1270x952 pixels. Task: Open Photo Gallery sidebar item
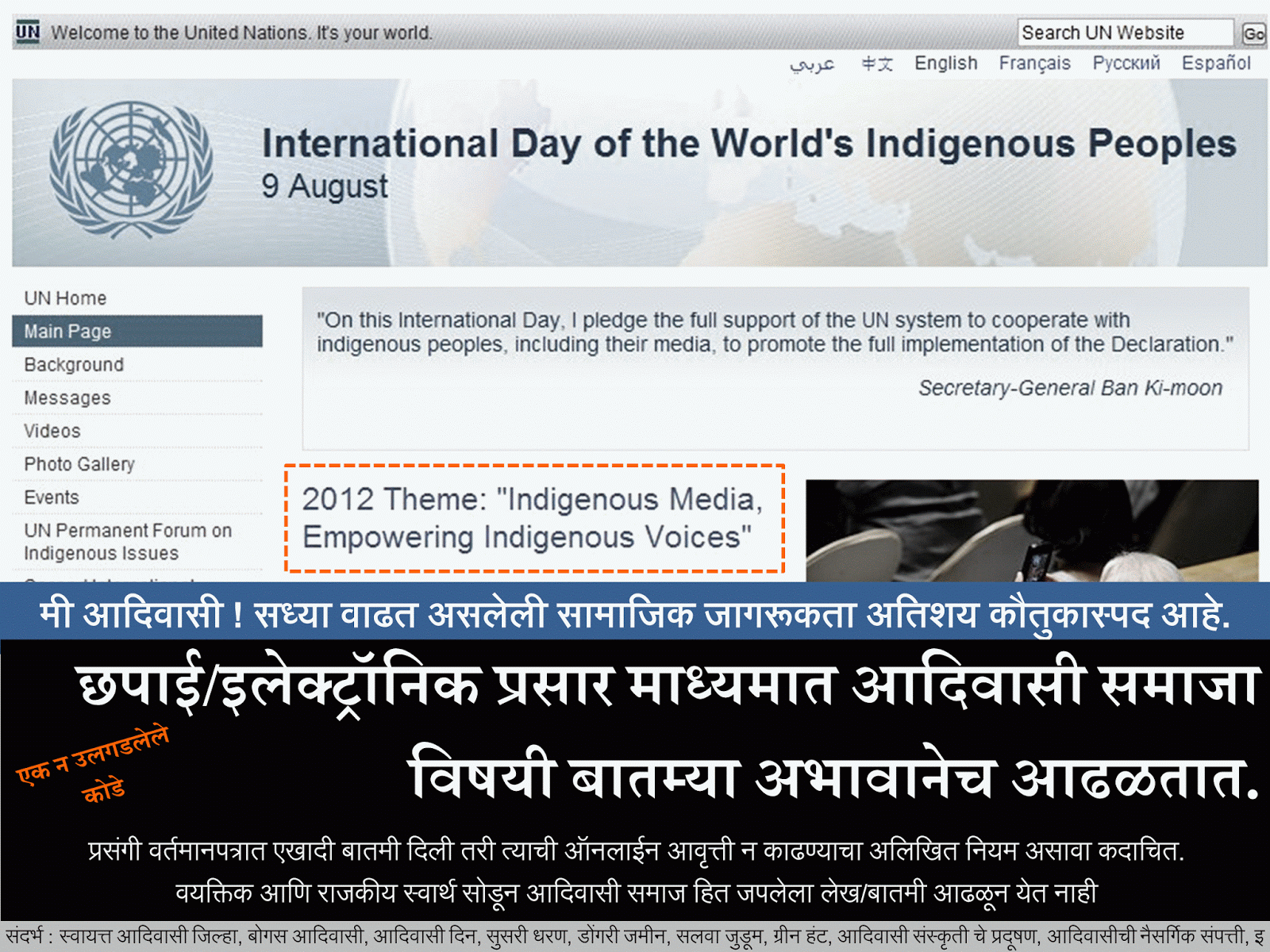[79, 464]
